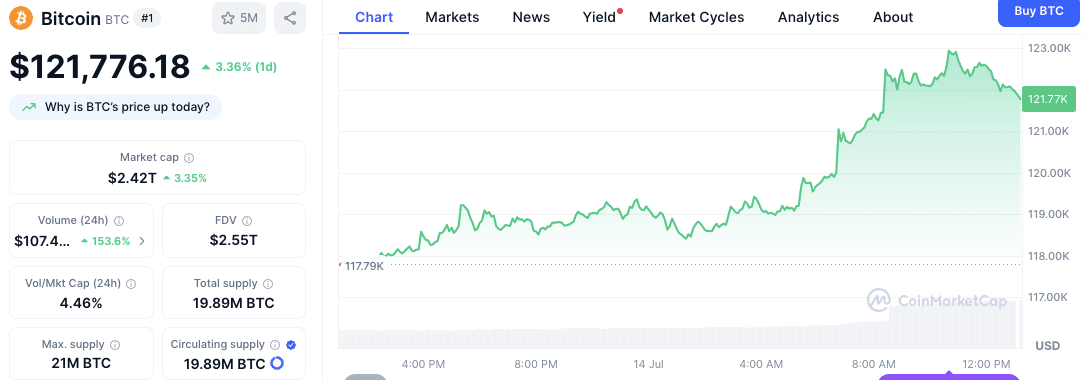Screen dimensions: 1083x380
Task: Click the Buy BTC button
Action: pyautogui.click(x=1039, y=11)
